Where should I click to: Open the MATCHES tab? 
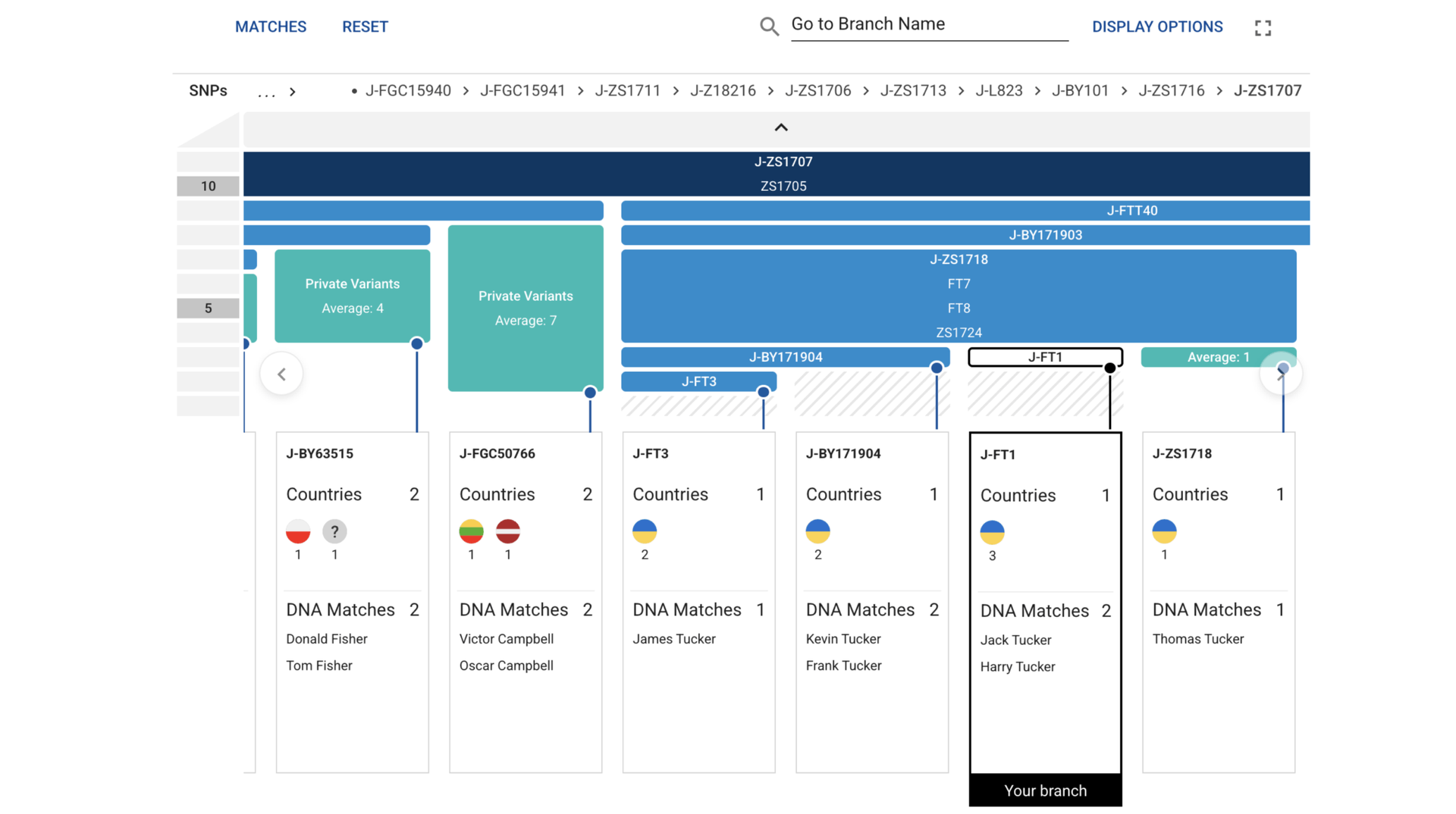click(271, 27)
